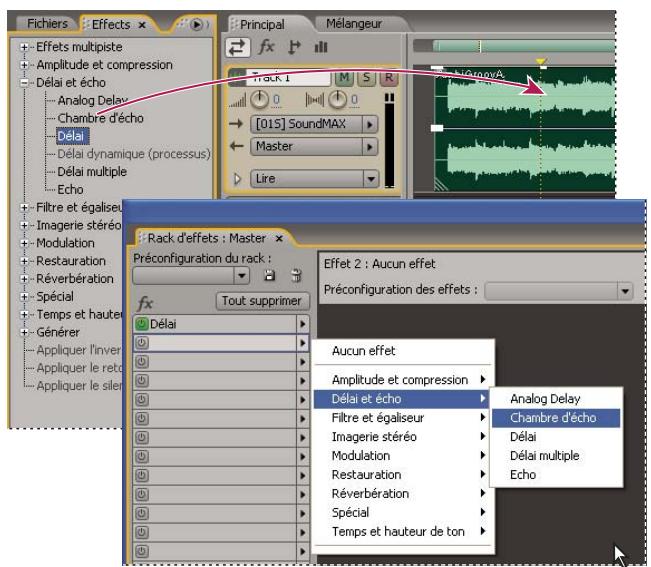The width and height of the screenshot is (651, 567).
Task: Delete the rack preset with trash icon
Action: click(x=296, y=275)
